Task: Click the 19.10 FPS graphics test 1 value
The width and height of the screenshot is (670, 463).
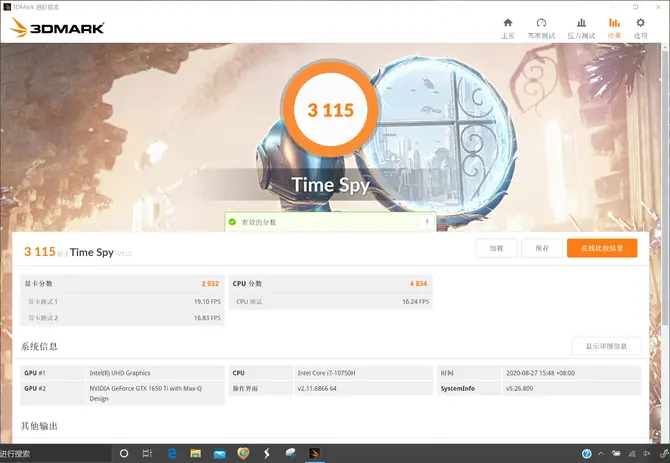Action: tap(207, 302)
